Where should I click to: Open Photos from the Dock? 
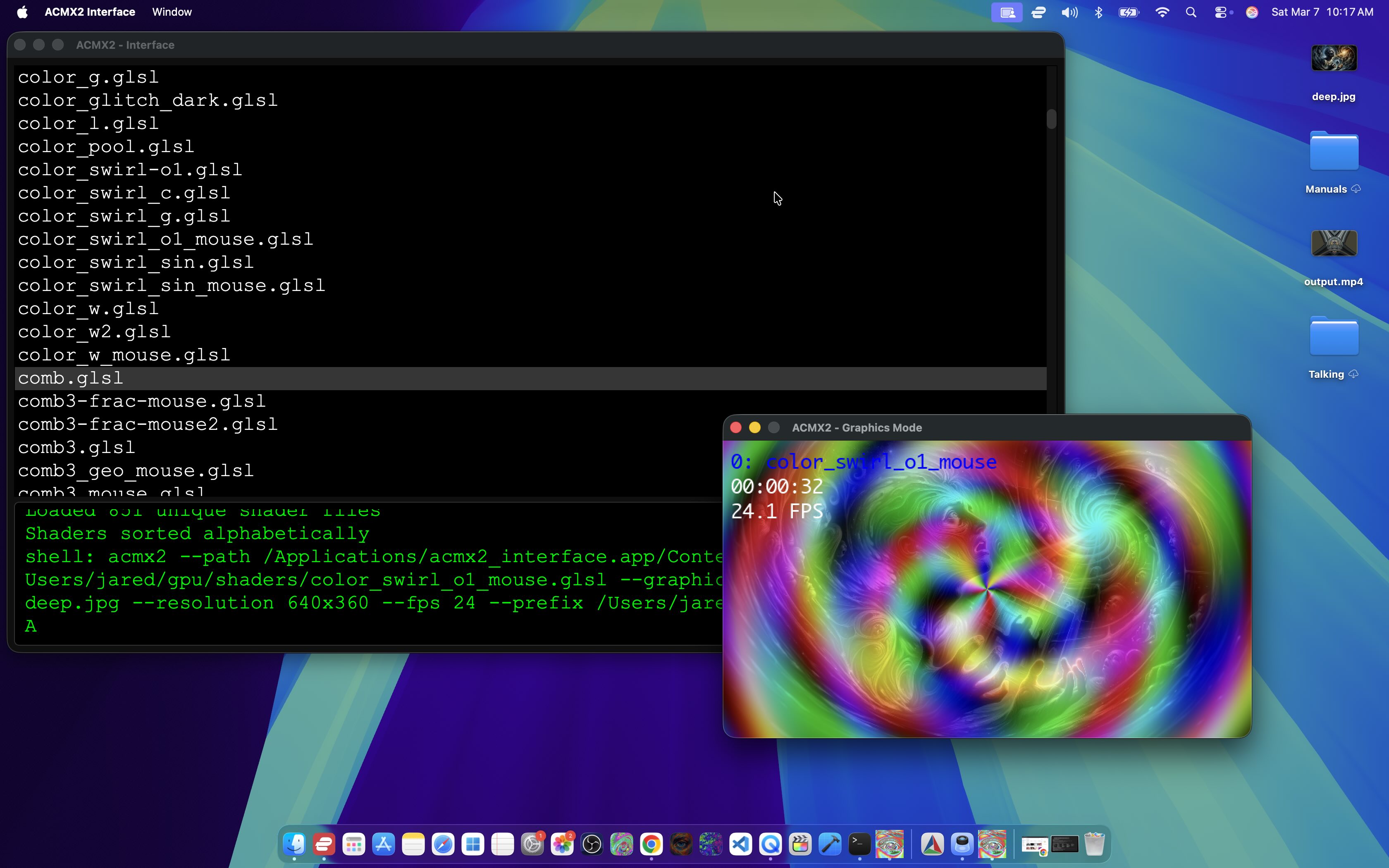(563, 844)
